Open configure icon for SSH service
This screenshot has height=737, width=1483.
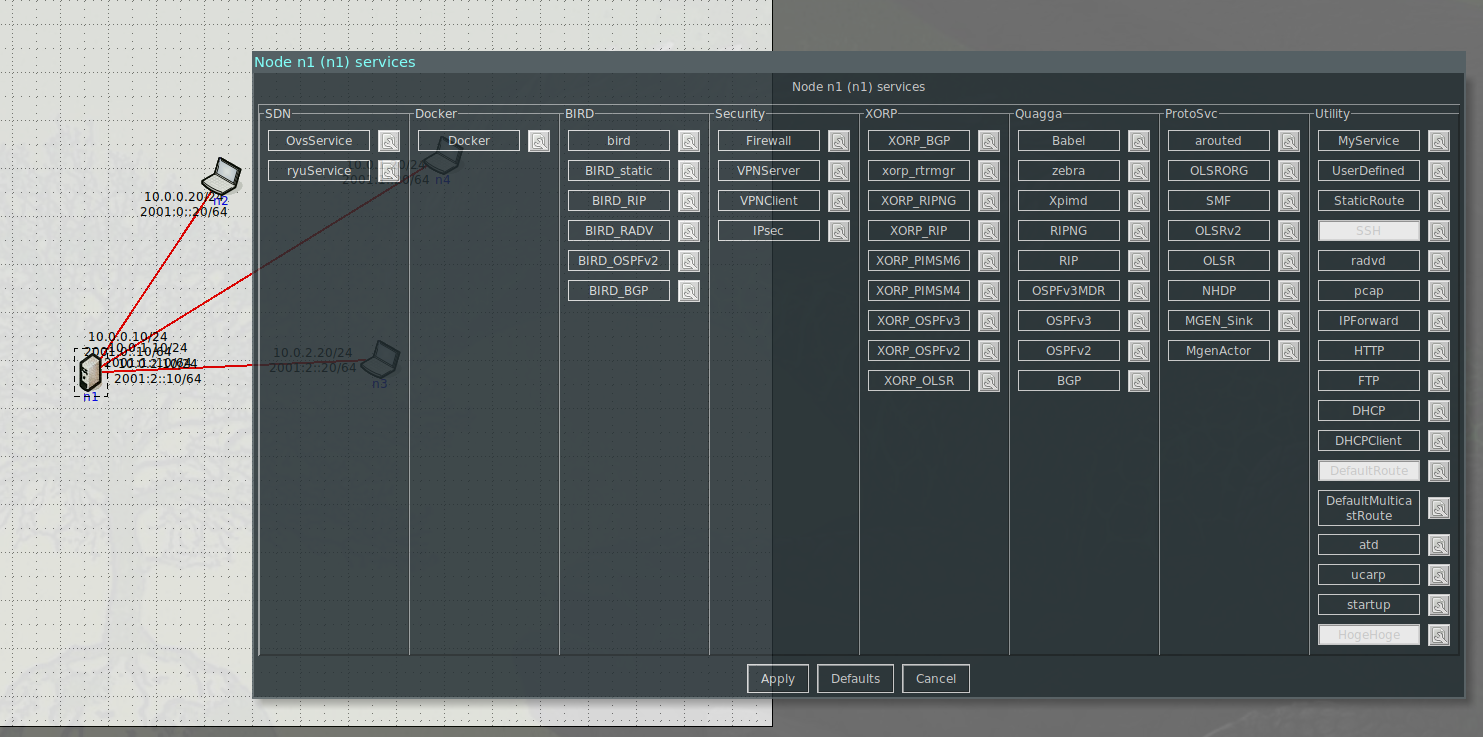(1439, 231)
